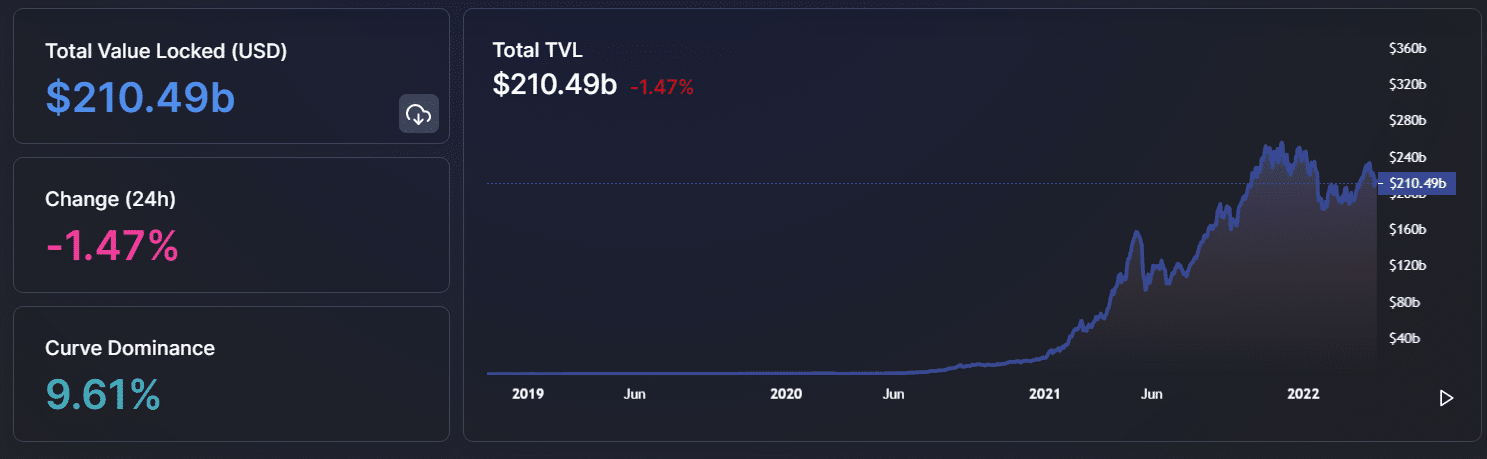This screenshot has width=1487, height=459.
Task: Click the $280b y-axis label
Action: tap(1407, 121)
